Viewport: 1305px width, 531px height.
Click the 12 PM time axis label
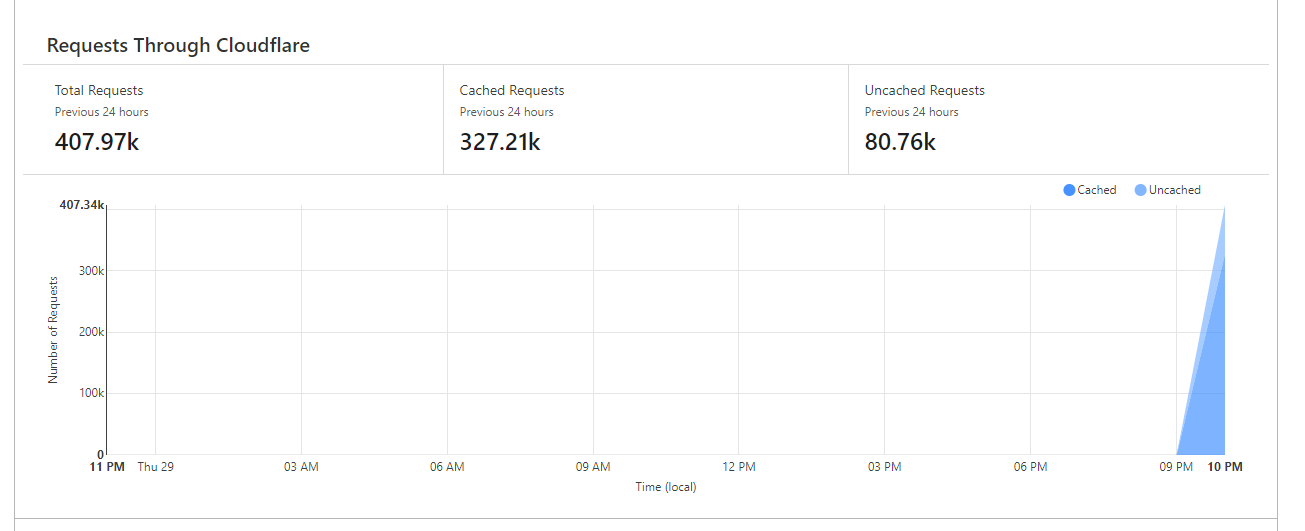coord(738,467)
